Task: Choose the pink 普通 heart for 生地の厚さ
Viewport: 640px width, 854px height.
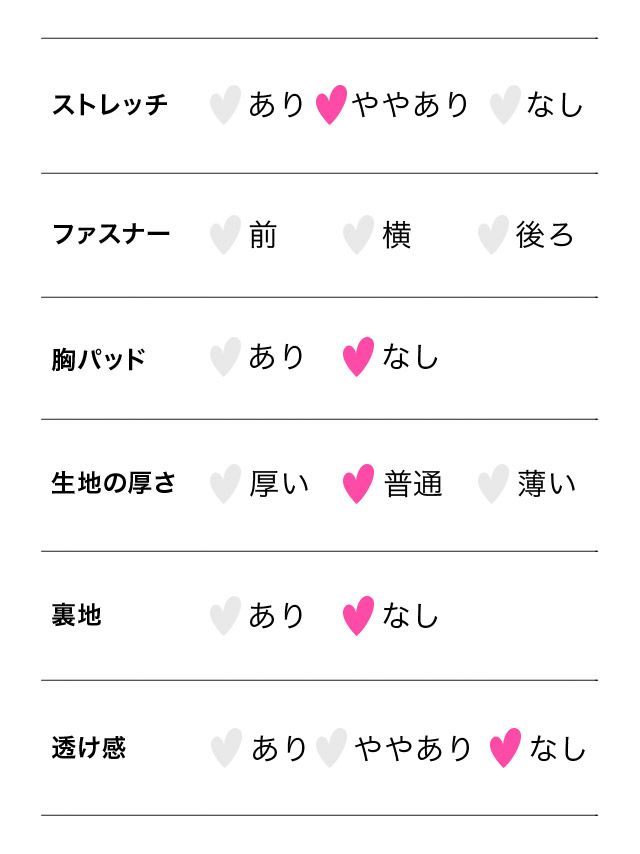Action: tap(358, 484)
